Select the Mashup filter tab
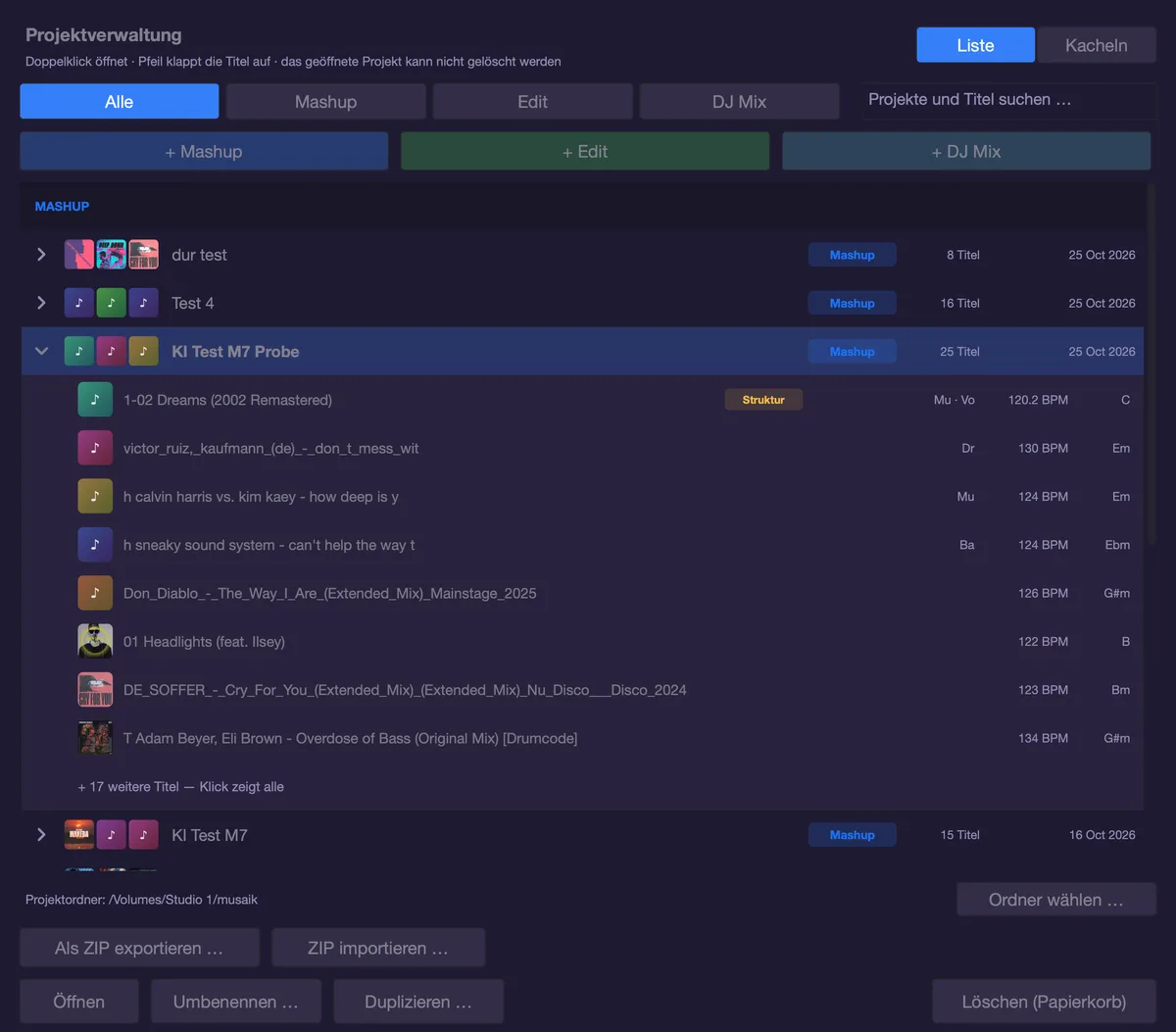This screenshot has width=1176, height=1032. [x=326, y=102]
